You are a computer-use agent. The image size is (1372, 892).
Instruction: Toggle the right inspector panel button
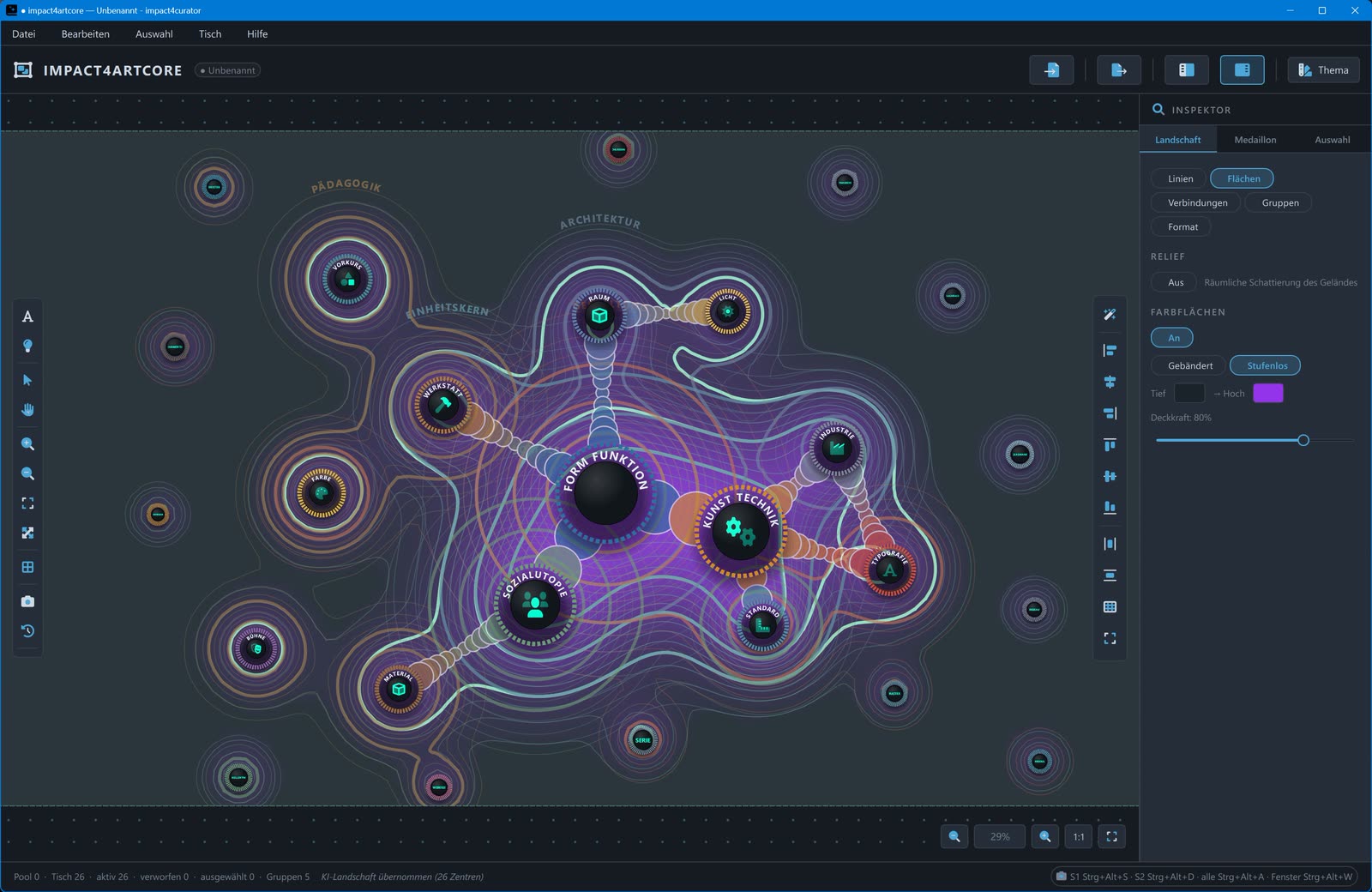click(x=1242, y=70)
